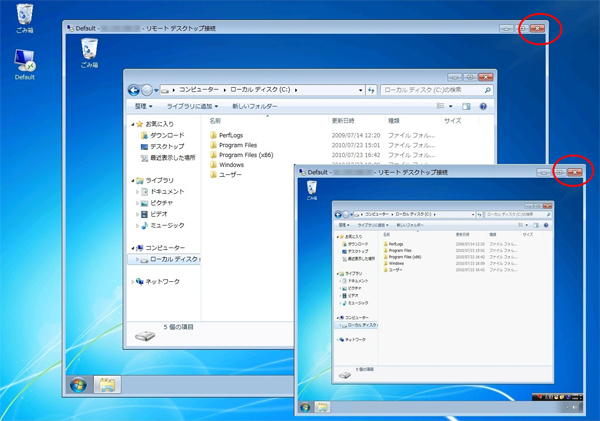600x421 pixels.
Task: Open the view options dropdown arrow in large Explorer
Action: point(450,106)
